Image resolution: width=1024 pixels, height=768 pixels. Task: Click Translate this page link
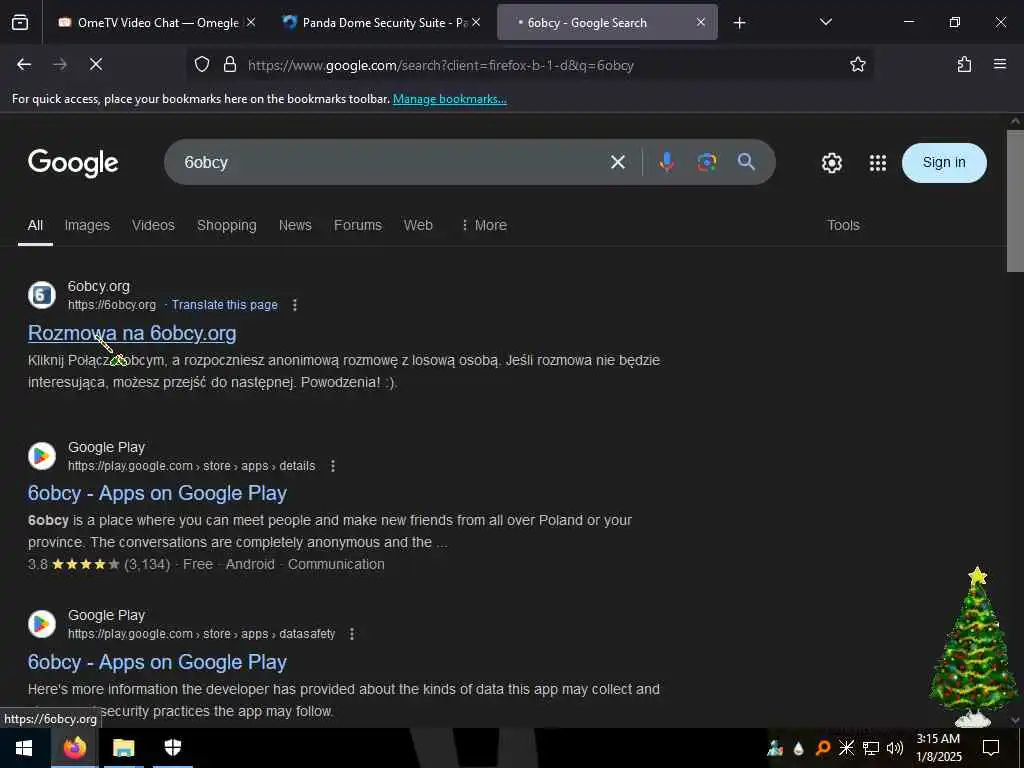[x=225, y=305]
